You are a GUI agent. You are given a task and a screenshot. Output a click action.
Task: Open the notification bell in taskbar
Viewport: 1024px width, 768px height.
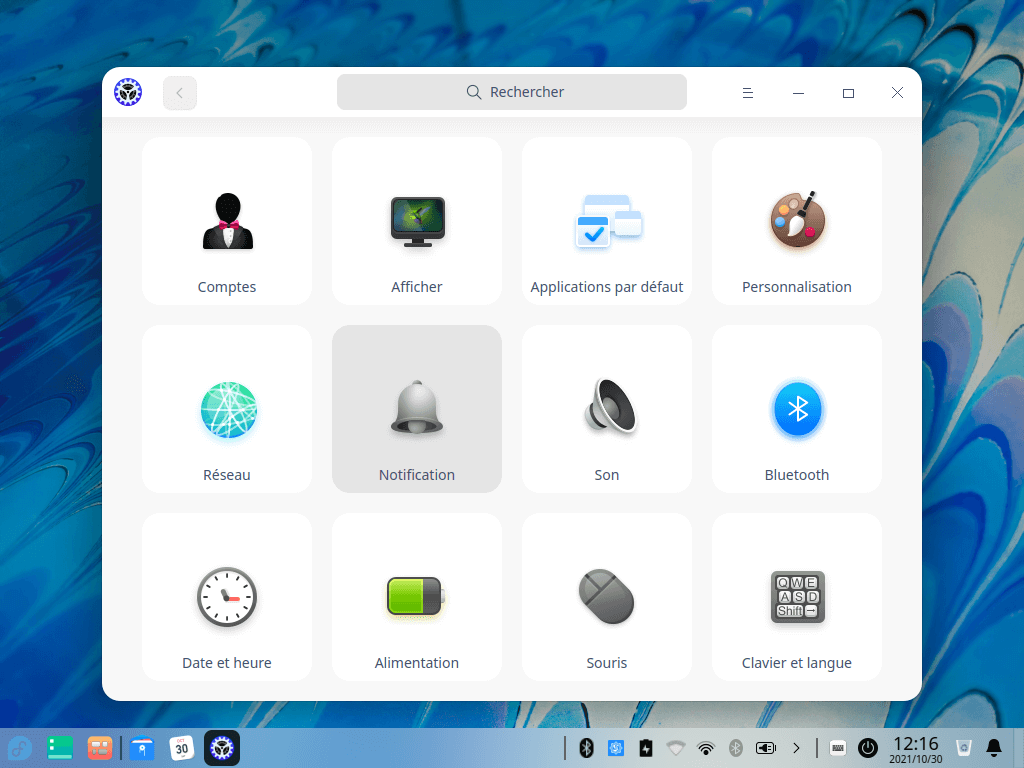(994, 748)
